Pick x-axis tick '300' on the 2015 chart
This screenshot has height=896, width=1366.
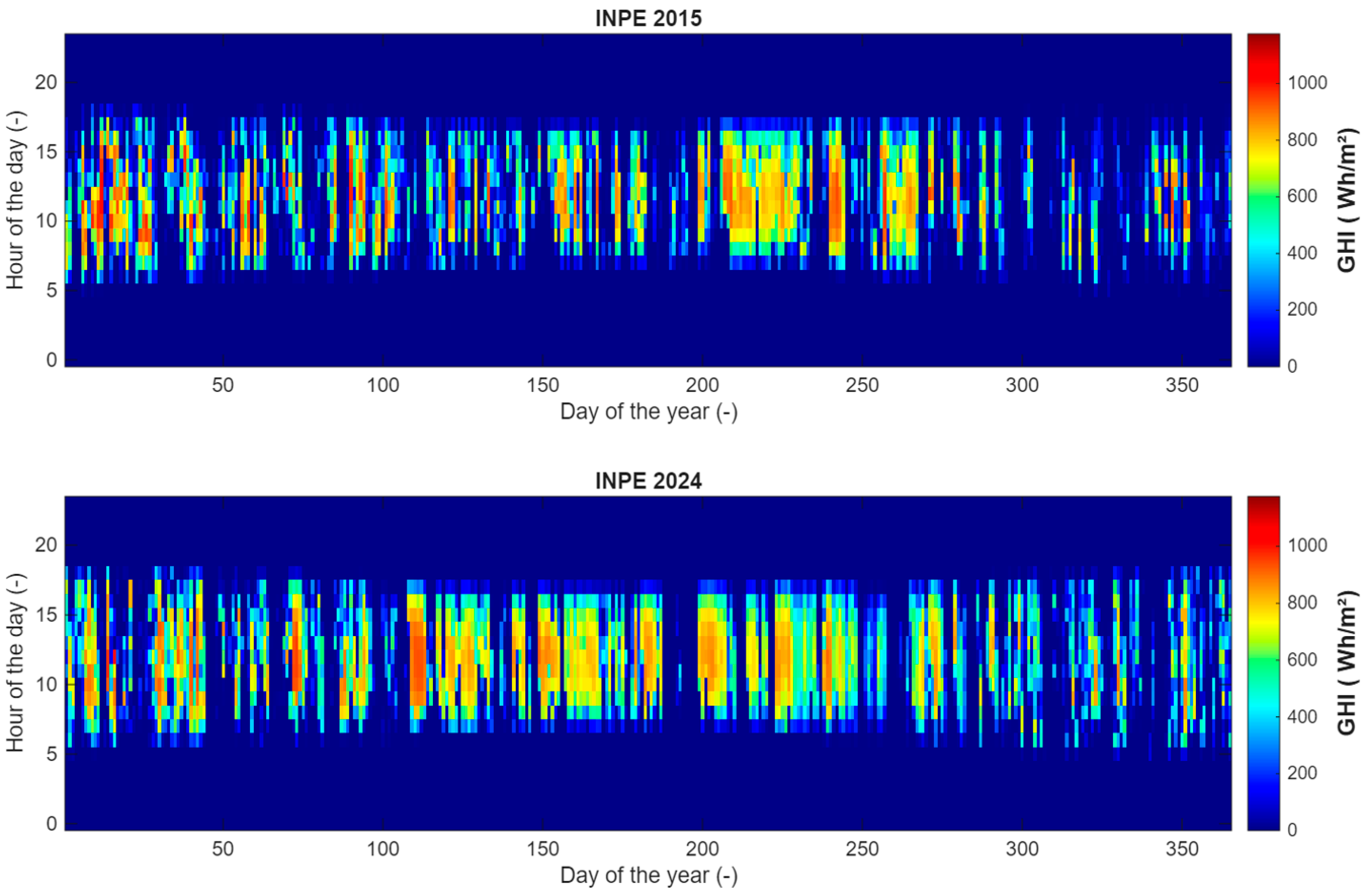point(1022,385)
